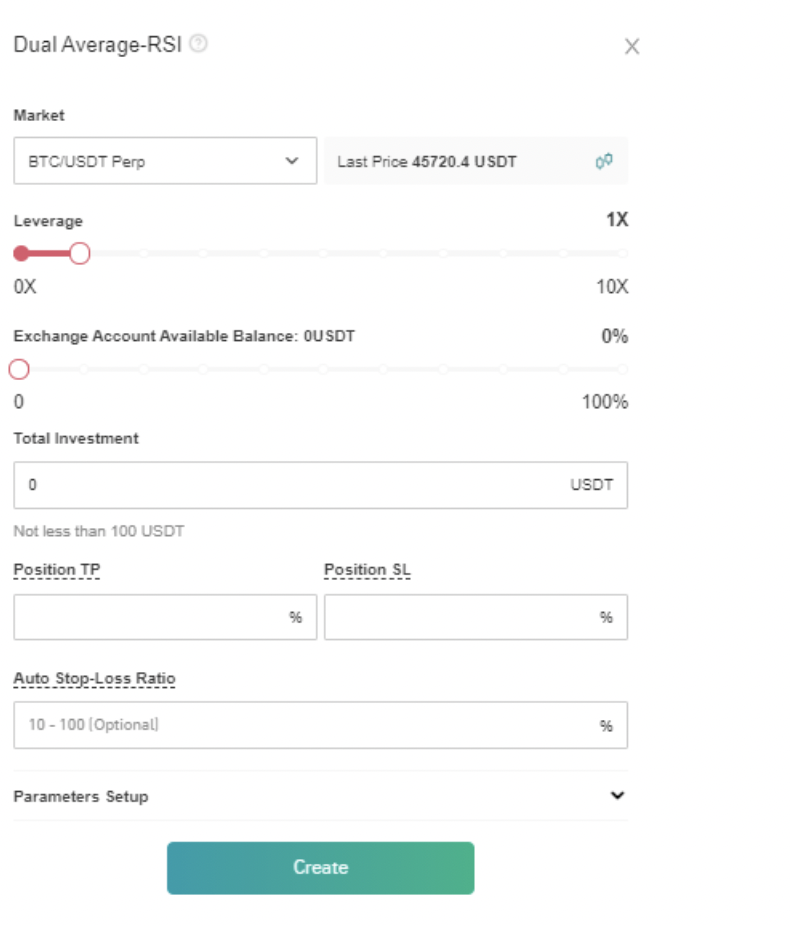Viewport: 790px width, 926px height.
Task: Click the Position SL percentage field
Action: pos(460,617)
